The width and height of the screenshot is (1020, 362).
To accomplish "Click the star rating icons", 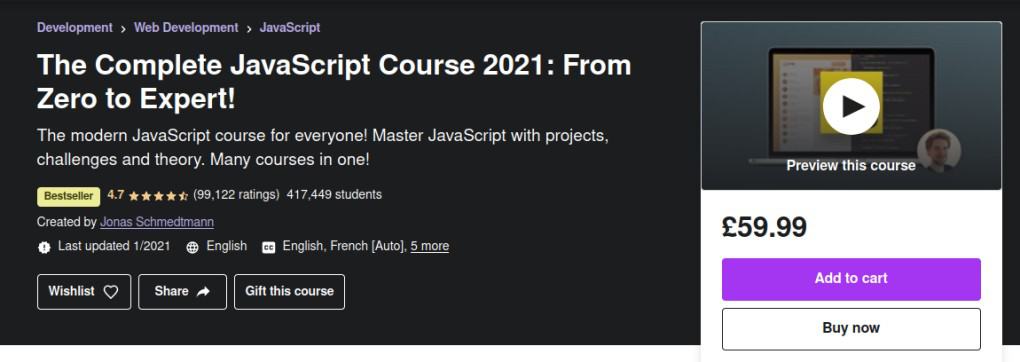I will click(x=158, y=195).
